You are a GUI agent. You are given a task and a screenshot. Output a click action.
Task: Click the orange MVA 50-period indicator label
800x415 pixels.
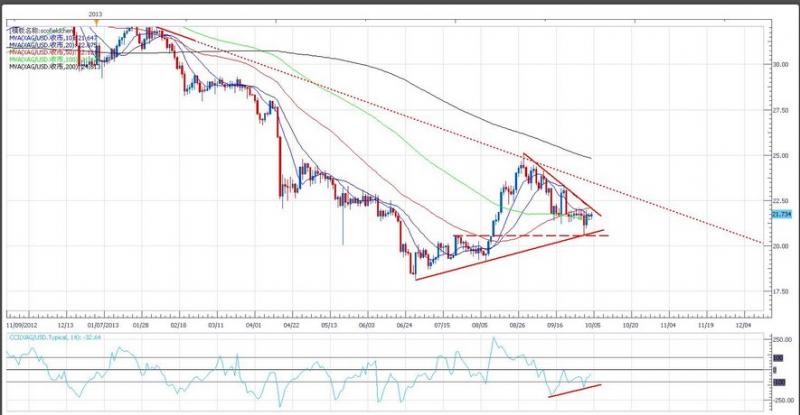pos(52,52)
